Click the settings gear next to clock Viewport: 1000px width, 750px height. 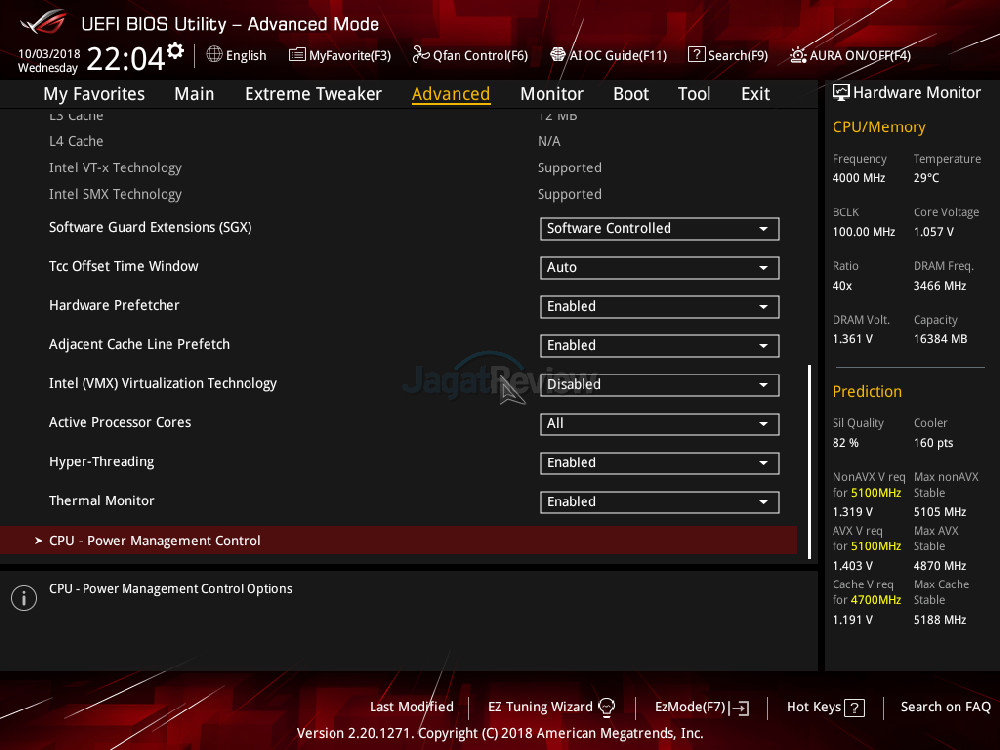coord(176,51)
